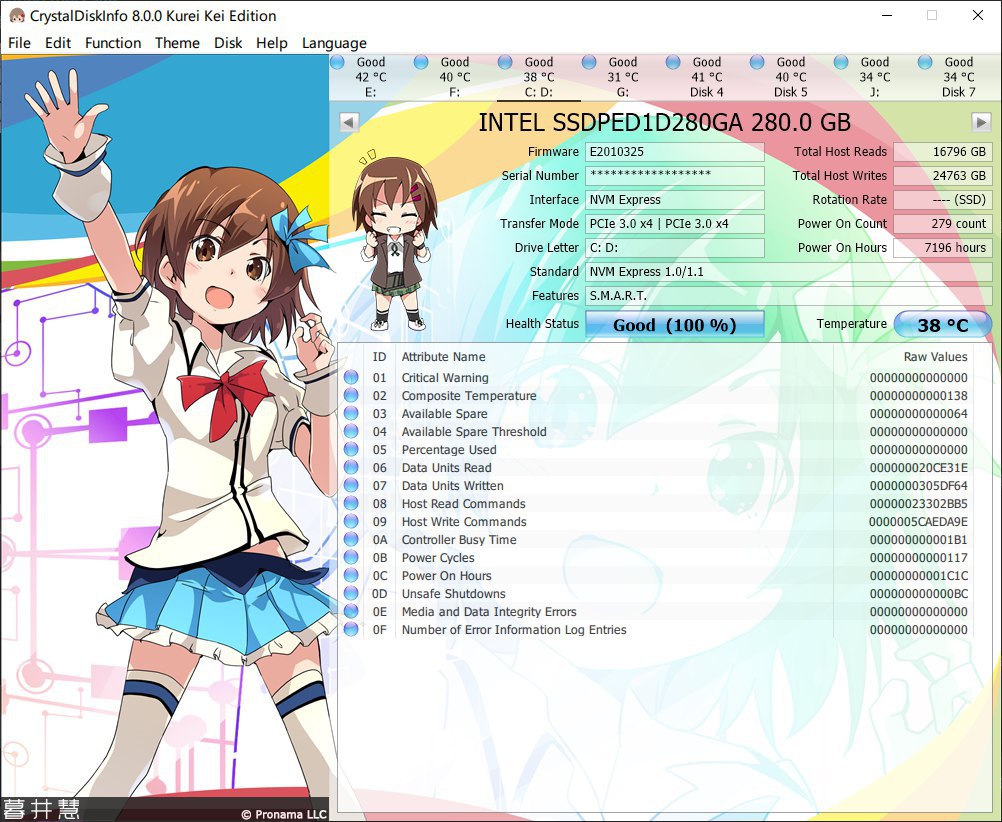Click the Attribute Name column header
The height and width of the screenshot is (822, 1002).
443,357
